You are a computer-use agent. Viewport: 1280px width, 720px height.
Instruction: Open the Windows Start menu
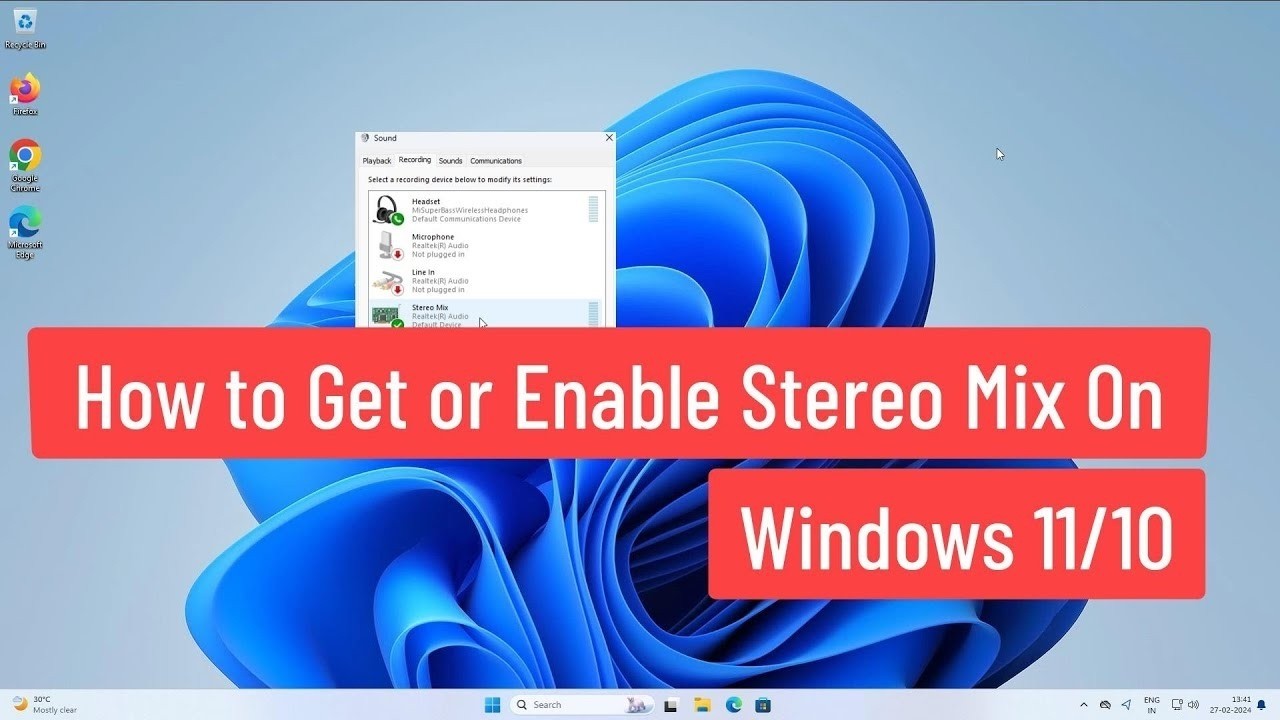point(492,705)
